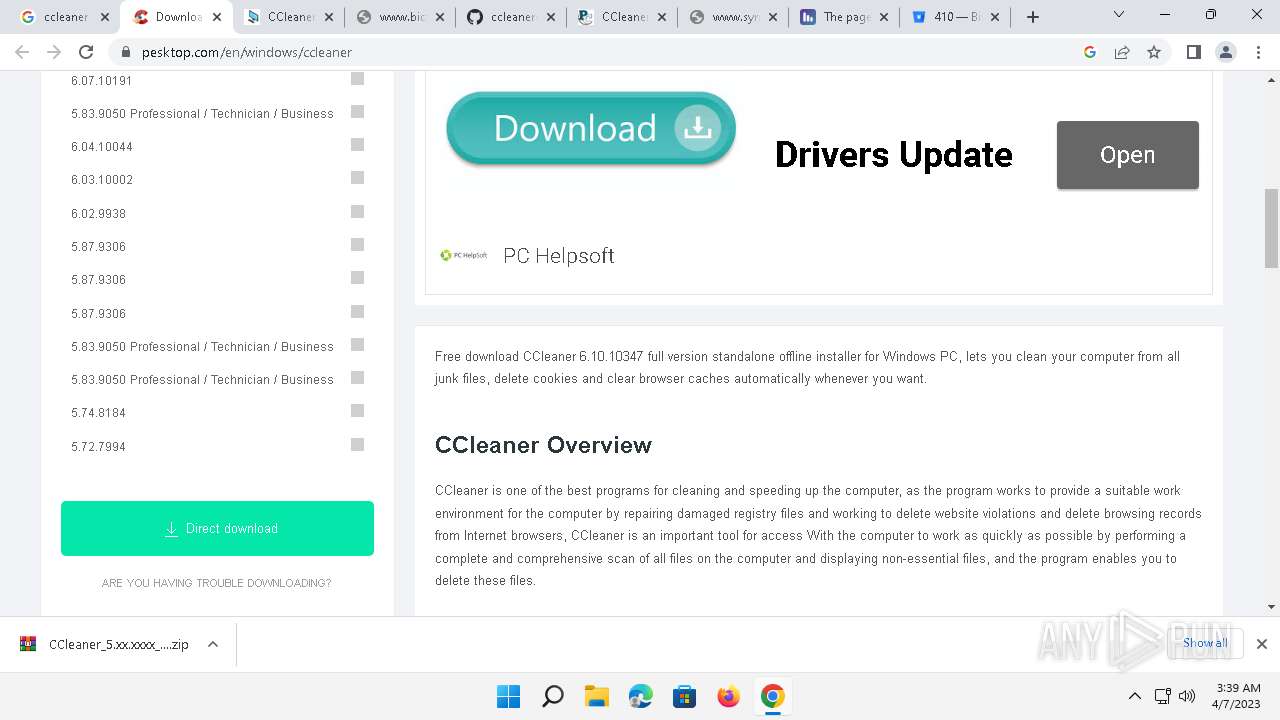The width and height of the screenshot is (1280, 720).
Task: Show all downloads
Action: point(1205,643)
